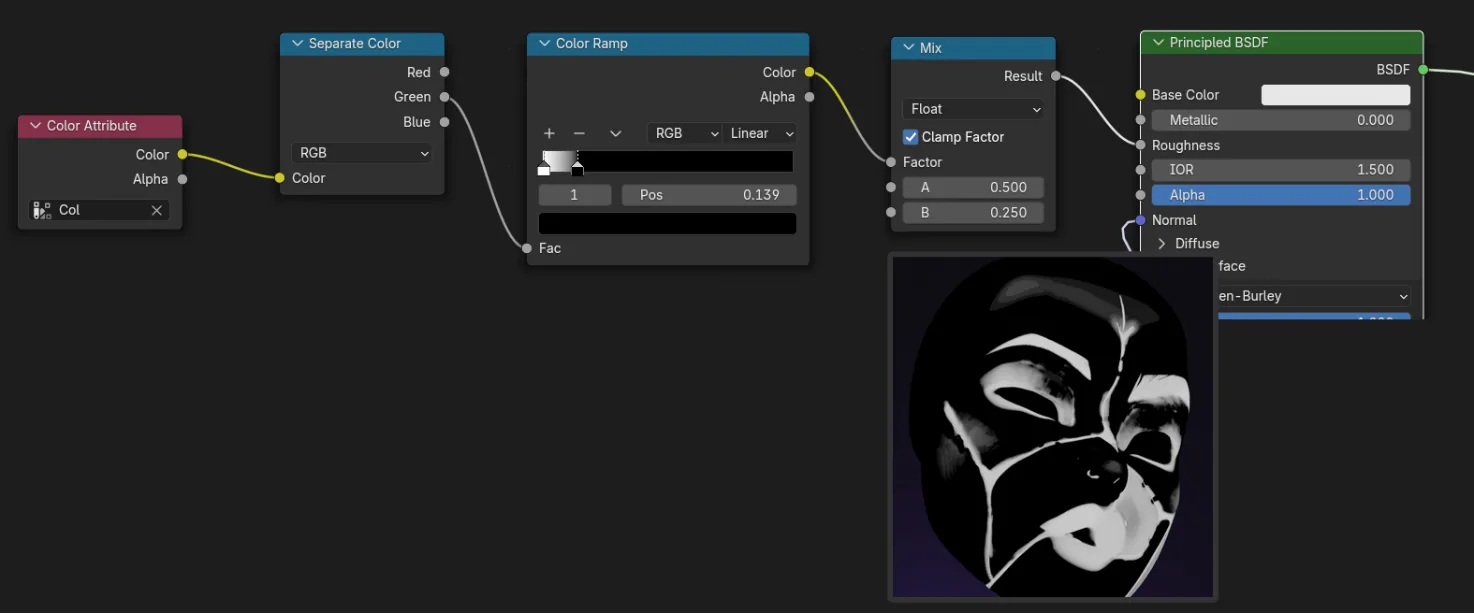Open the RGB mode dropdown in Separate Color

362,153
